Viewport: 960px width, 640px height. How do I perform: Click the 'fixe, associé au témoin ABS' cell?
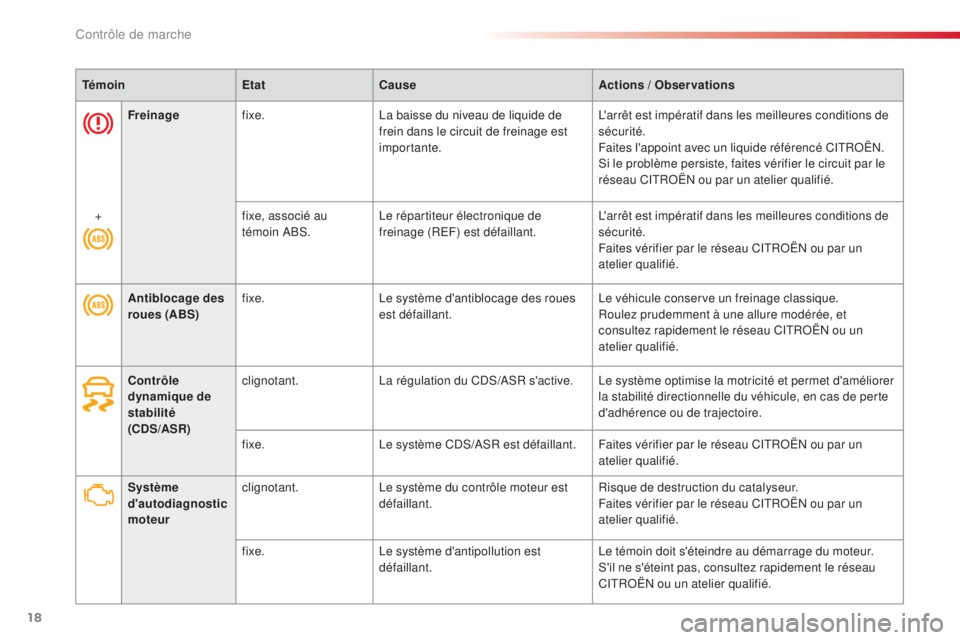click(x=284, y=224)
